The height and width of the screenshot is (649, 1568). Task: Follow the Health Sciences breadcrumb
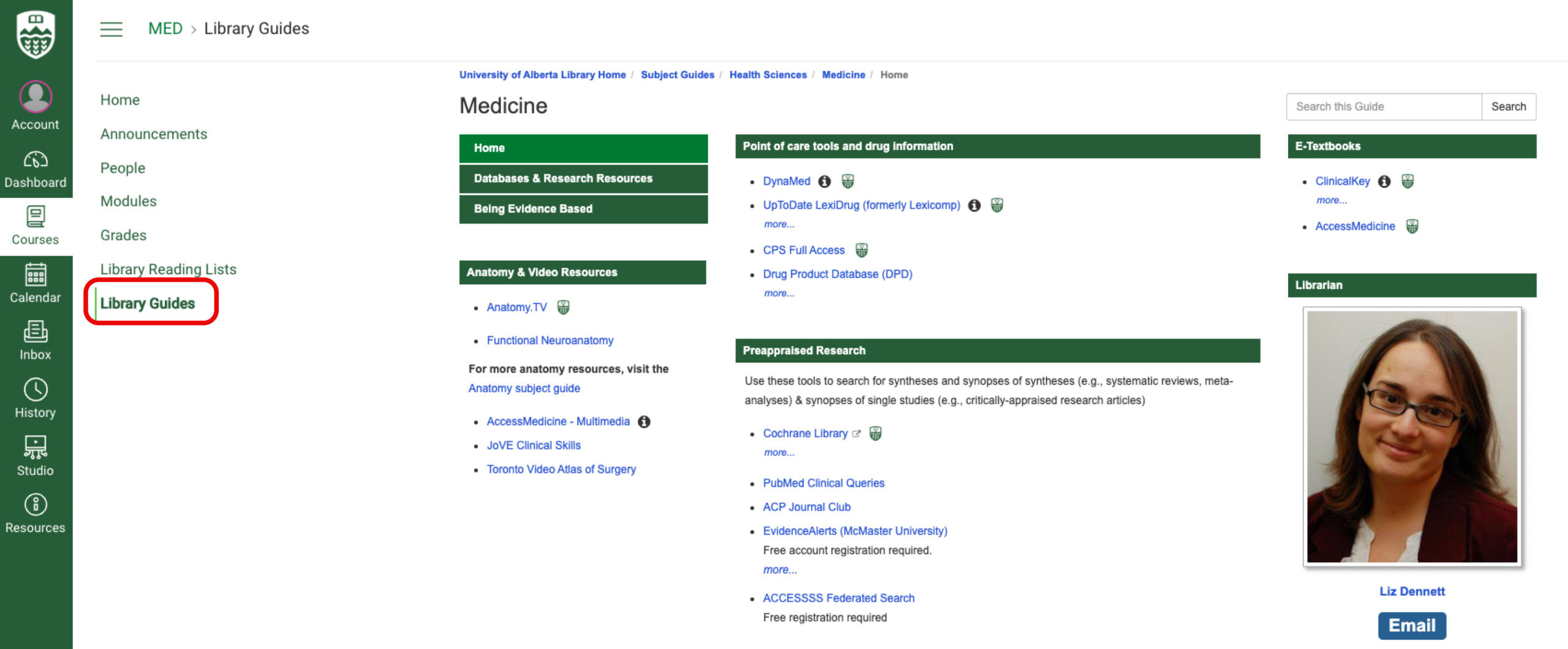click(x=768, y=75)
